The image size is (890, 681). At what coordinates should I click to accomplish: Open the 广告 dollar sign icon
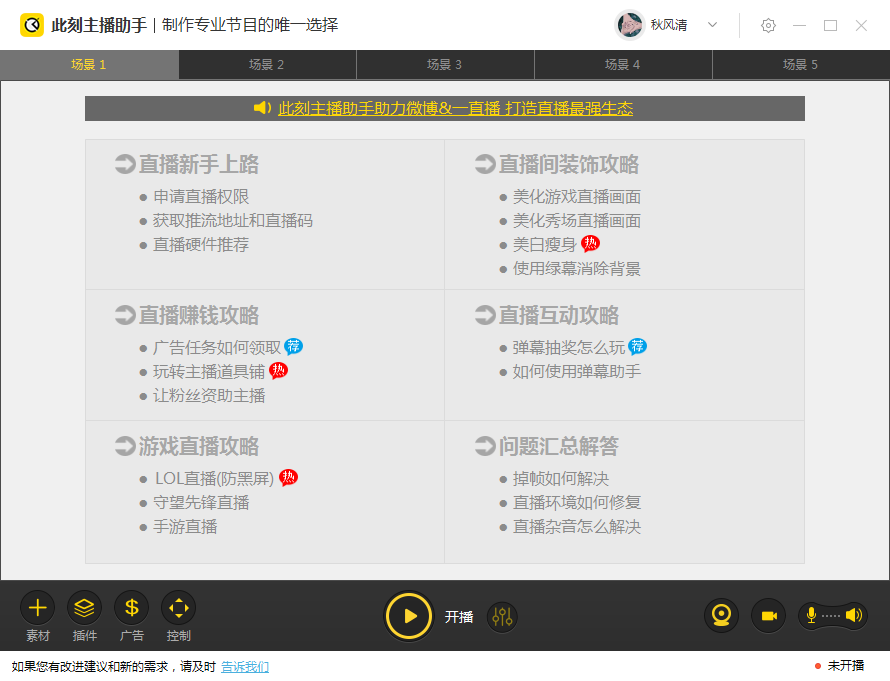(131, 607)
